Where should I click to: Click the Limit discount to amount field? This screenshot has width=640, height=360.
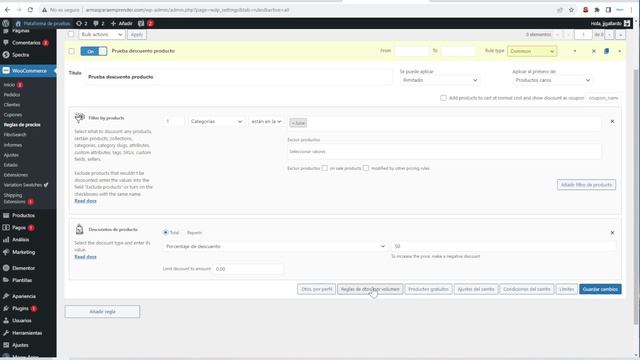[x=248, y=269]
